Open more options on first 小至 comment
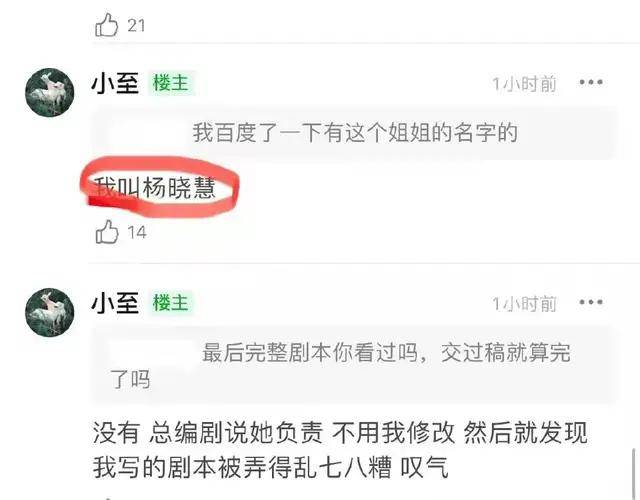Viewport: 640px width, 500px height. coord(591,82)
